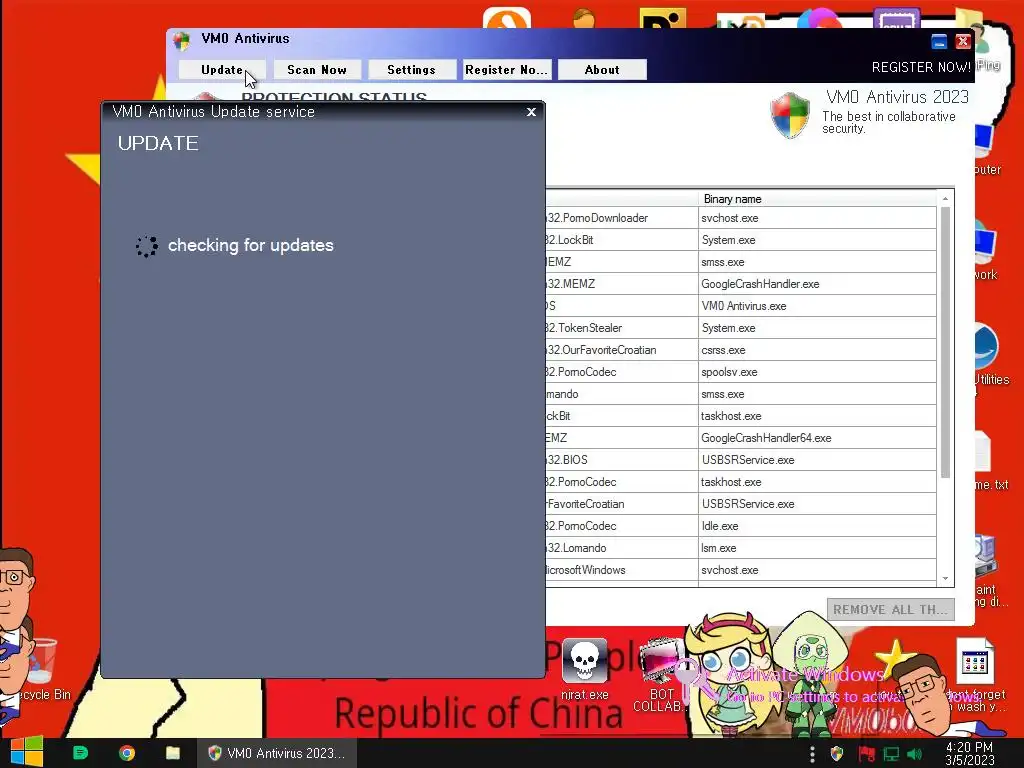The width and height of the screenshot is (1024, 768).
Task: Open the About section
Action: tap(602, 70)
